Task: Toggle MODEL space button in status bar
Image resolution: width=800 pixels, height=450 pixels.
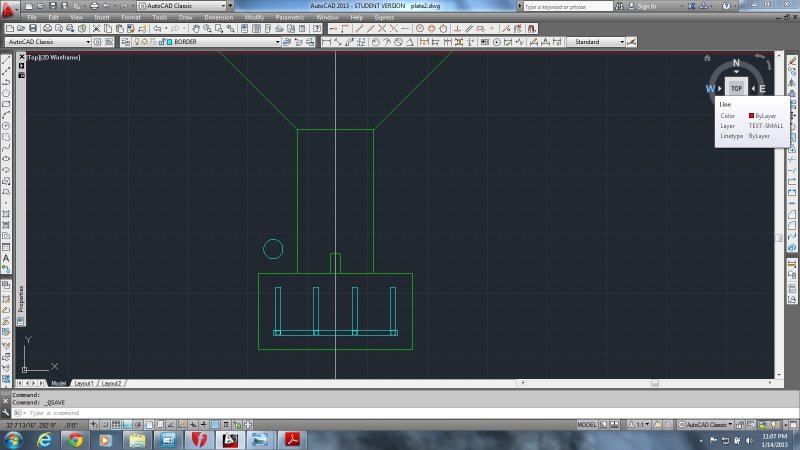Action: click(587, 424)
